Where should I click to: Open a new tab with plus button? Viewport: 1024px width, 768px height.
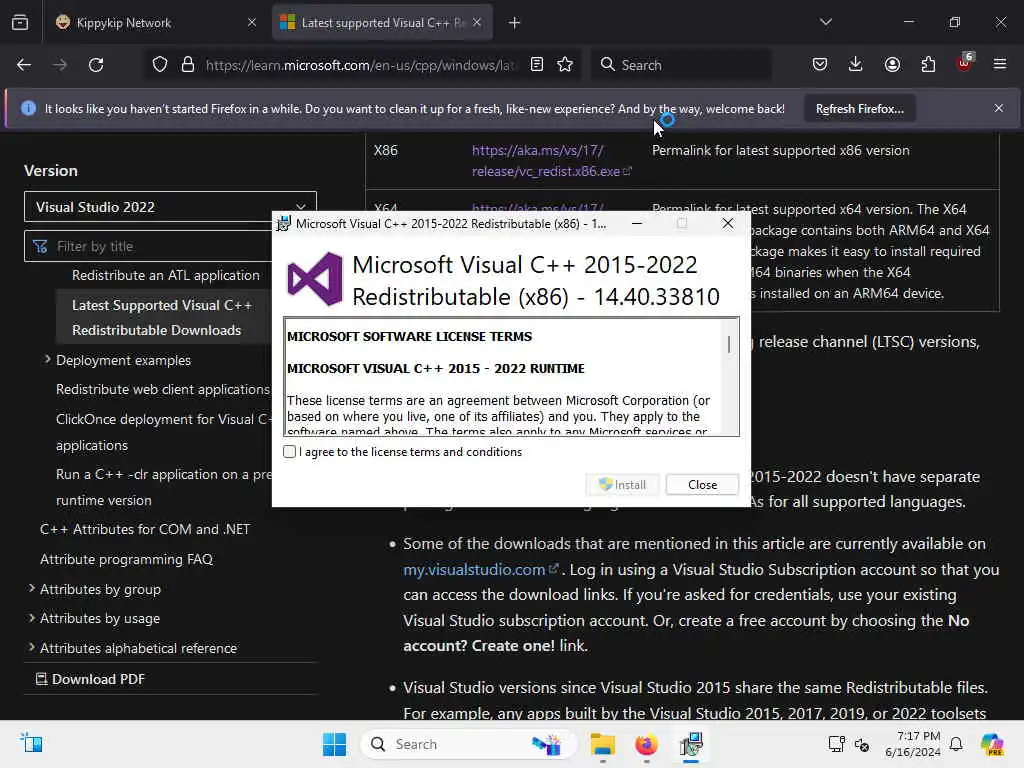[x=515, y=23]
